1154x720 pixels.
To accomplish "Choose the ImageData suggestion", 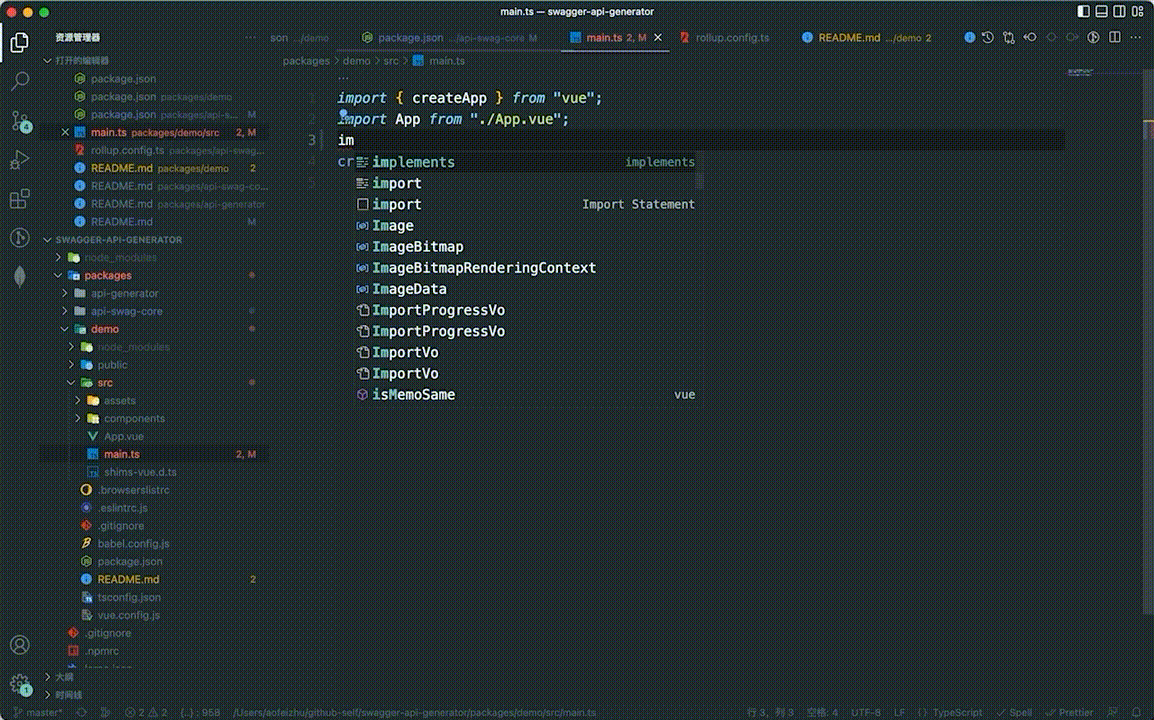I will coord(525,289).
